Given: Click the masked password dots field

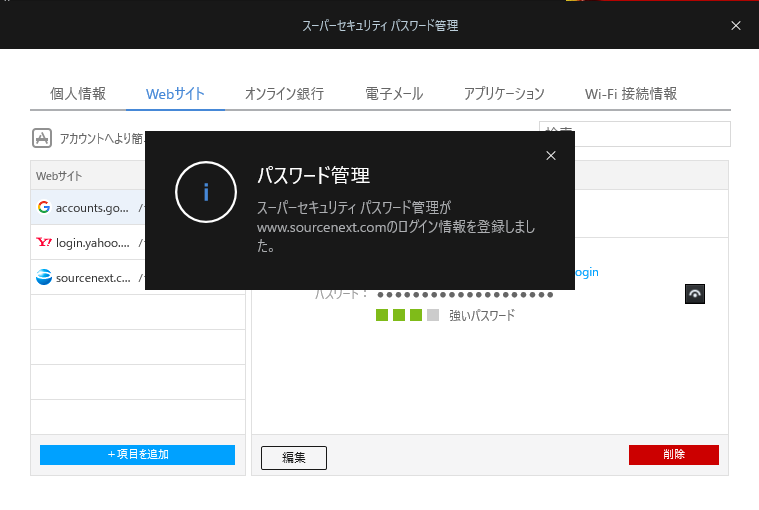Looking at the screenshot, I should [465, 295].
